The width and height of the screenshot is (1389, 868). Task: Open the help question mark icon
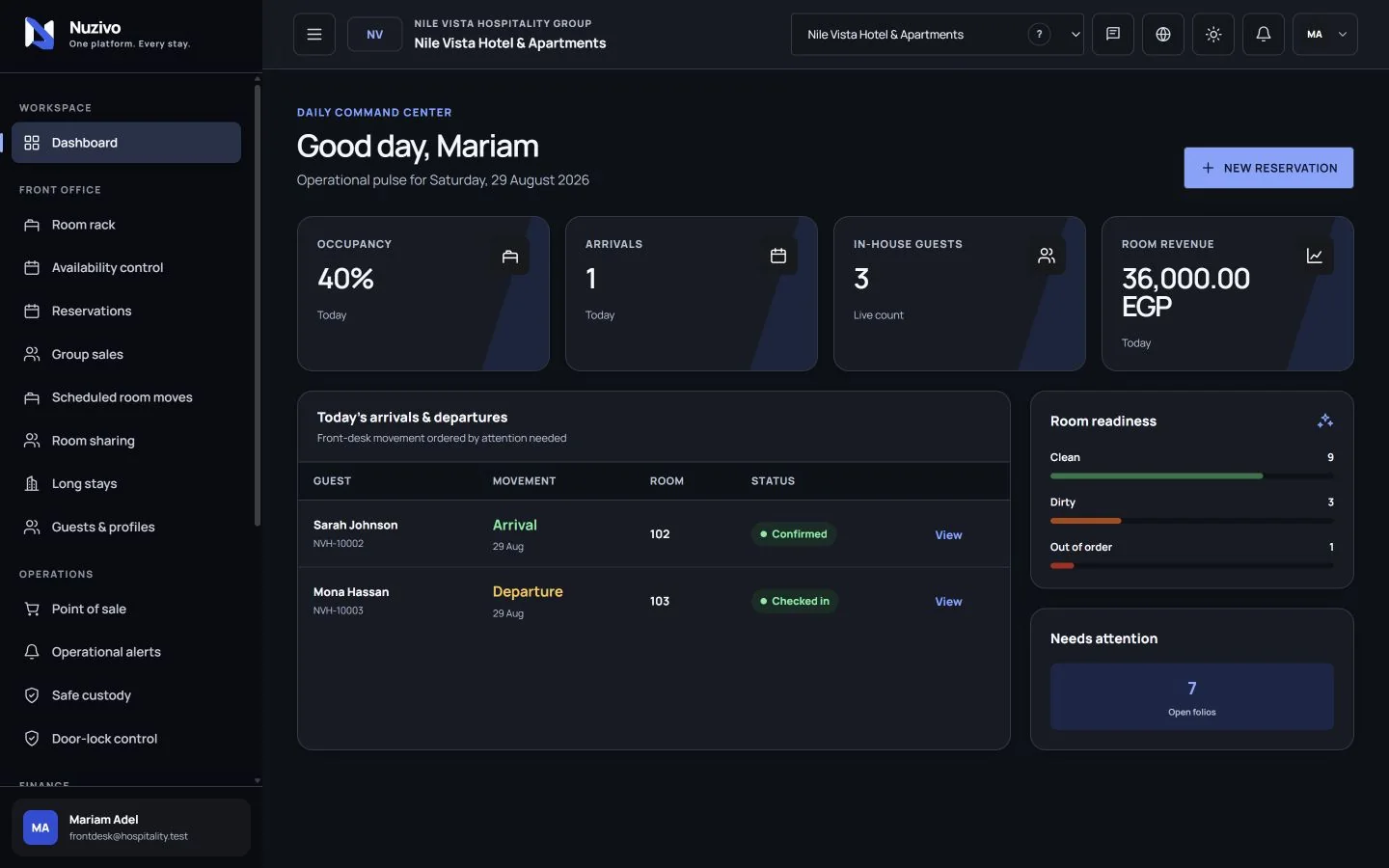[1039, 35]
